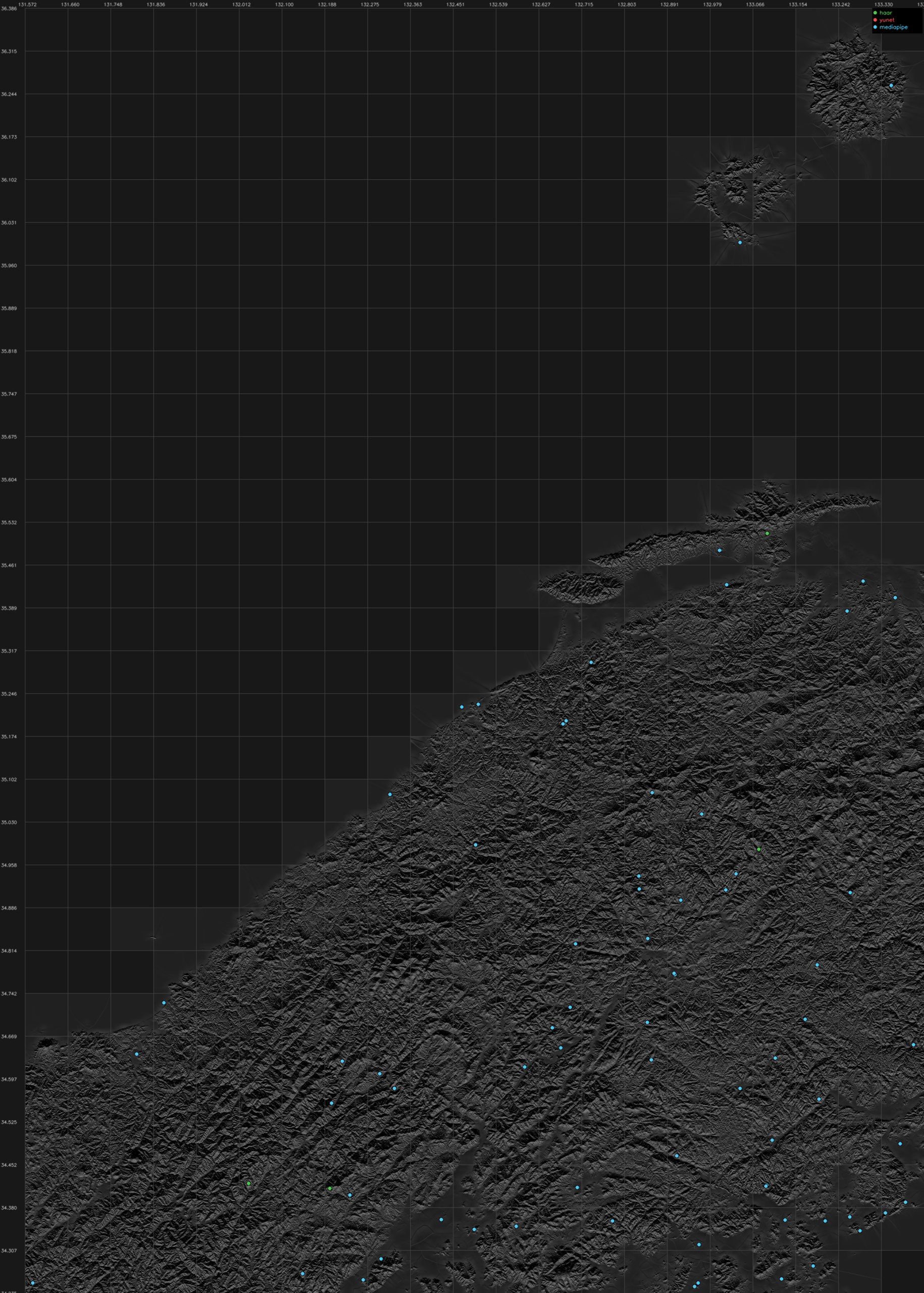Image resolution: width=924 pixels, height=1293 pixels.
Task: Click the 131.660 longitude axis label
Action: [70, 4]
